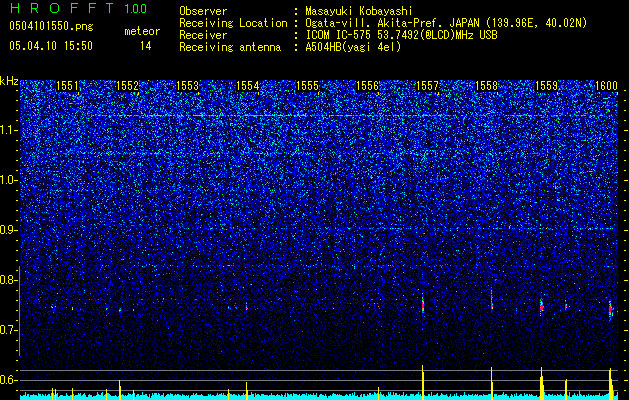The image size is (629, 400).
Task: Click the 'Receiver' field label
Action: (203, 35)
